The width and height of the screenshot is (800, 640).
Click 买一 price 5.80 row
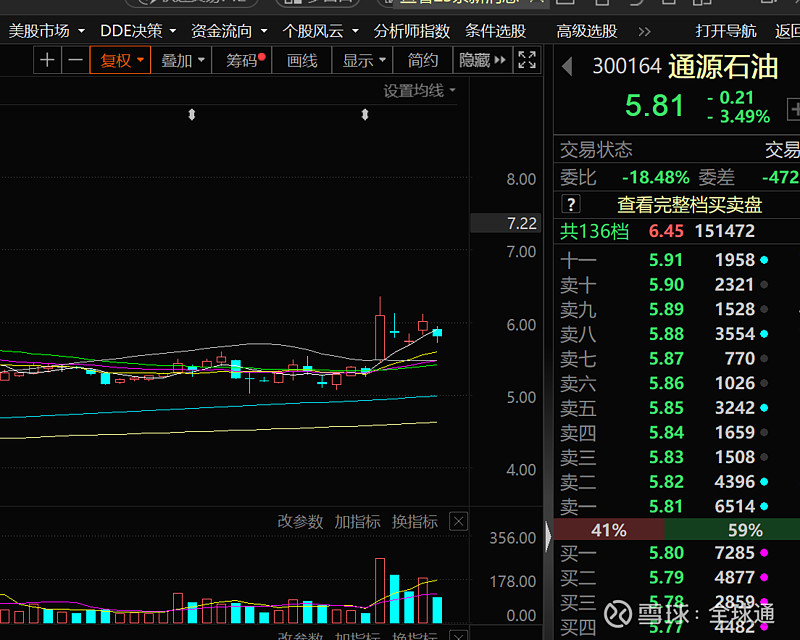(x=677, y=553)
